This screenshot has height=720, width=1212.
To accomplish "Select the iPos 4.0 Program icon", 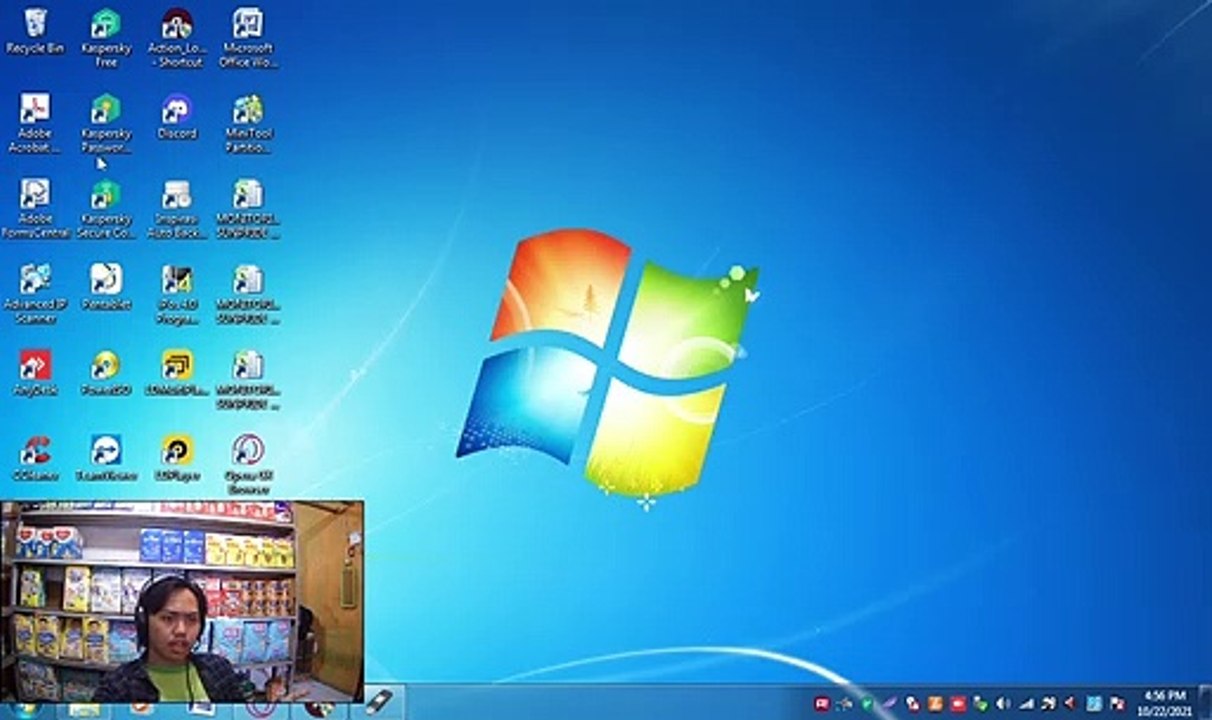I will (x=177, y=294).
